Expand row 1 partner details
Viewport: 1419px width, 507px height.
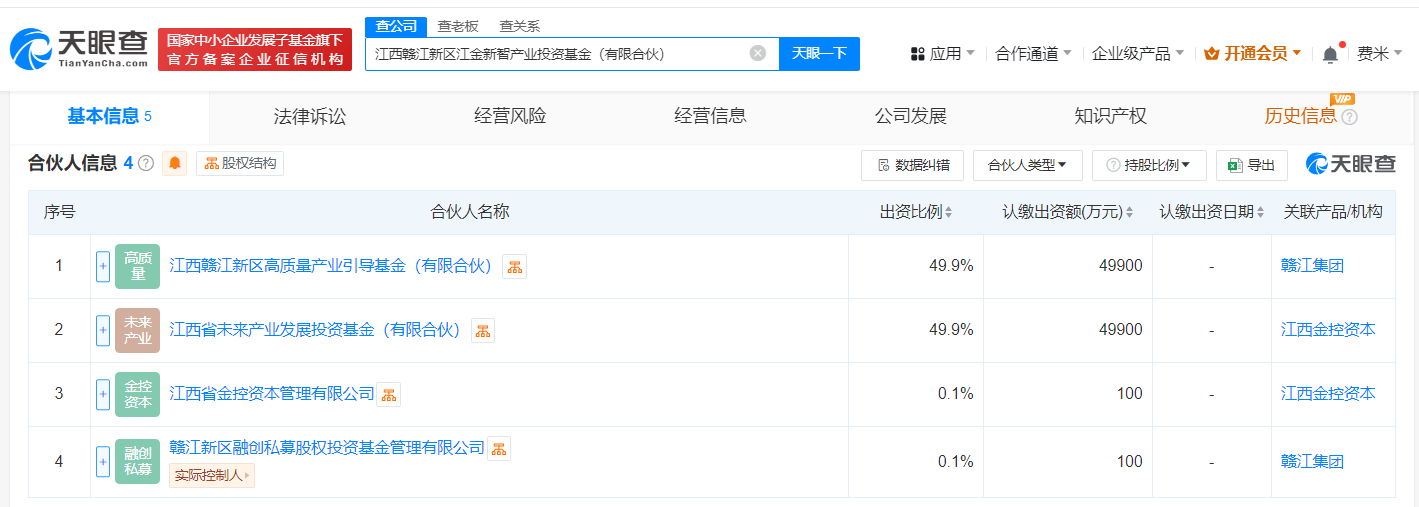click(x=103, y=266)
